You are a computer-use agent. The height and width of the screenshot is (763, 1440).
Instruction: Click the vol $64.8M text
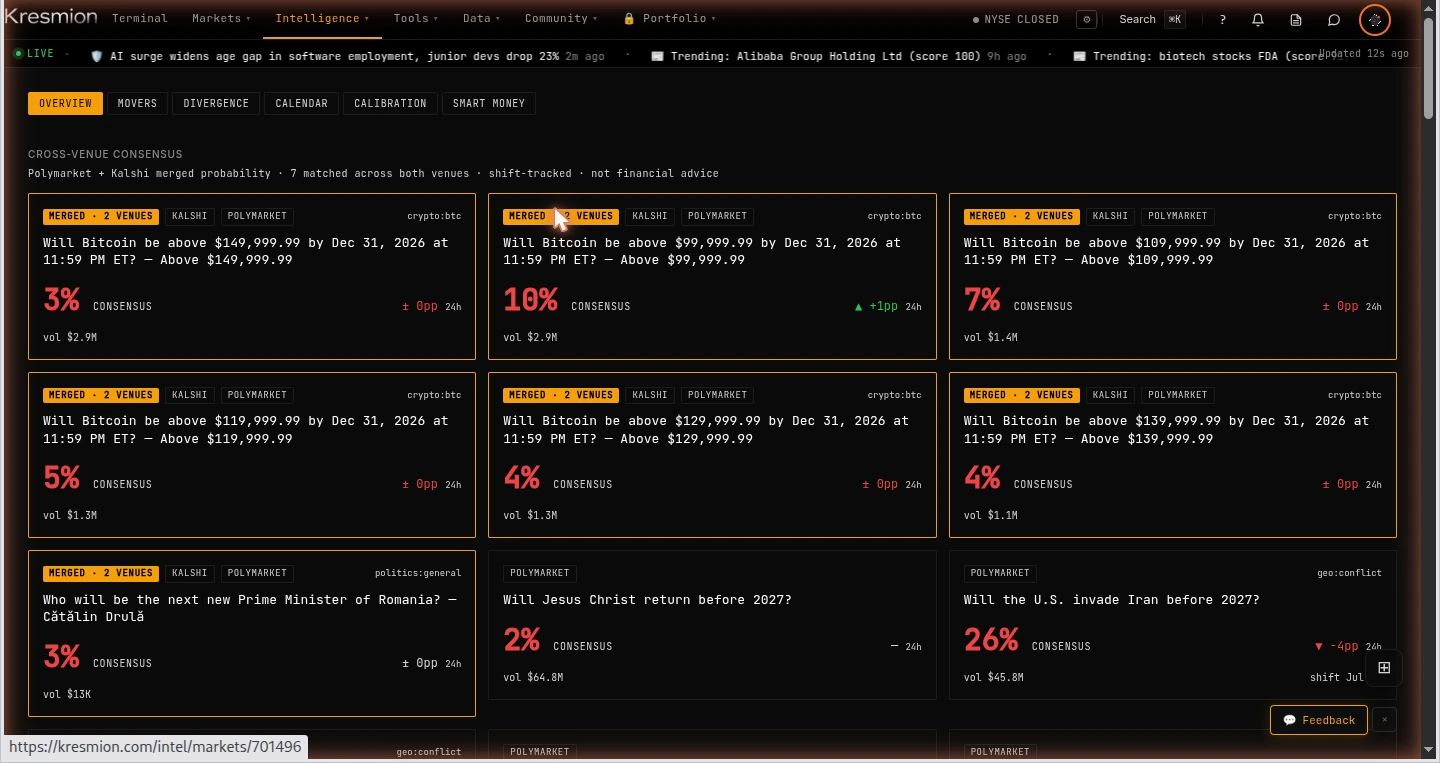tap(533, 677)
